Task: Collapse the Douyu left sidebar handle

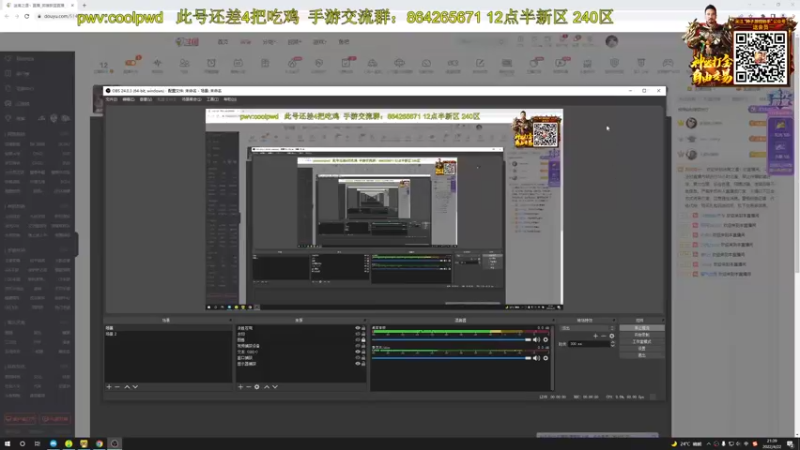Action: tap(77, 244)
